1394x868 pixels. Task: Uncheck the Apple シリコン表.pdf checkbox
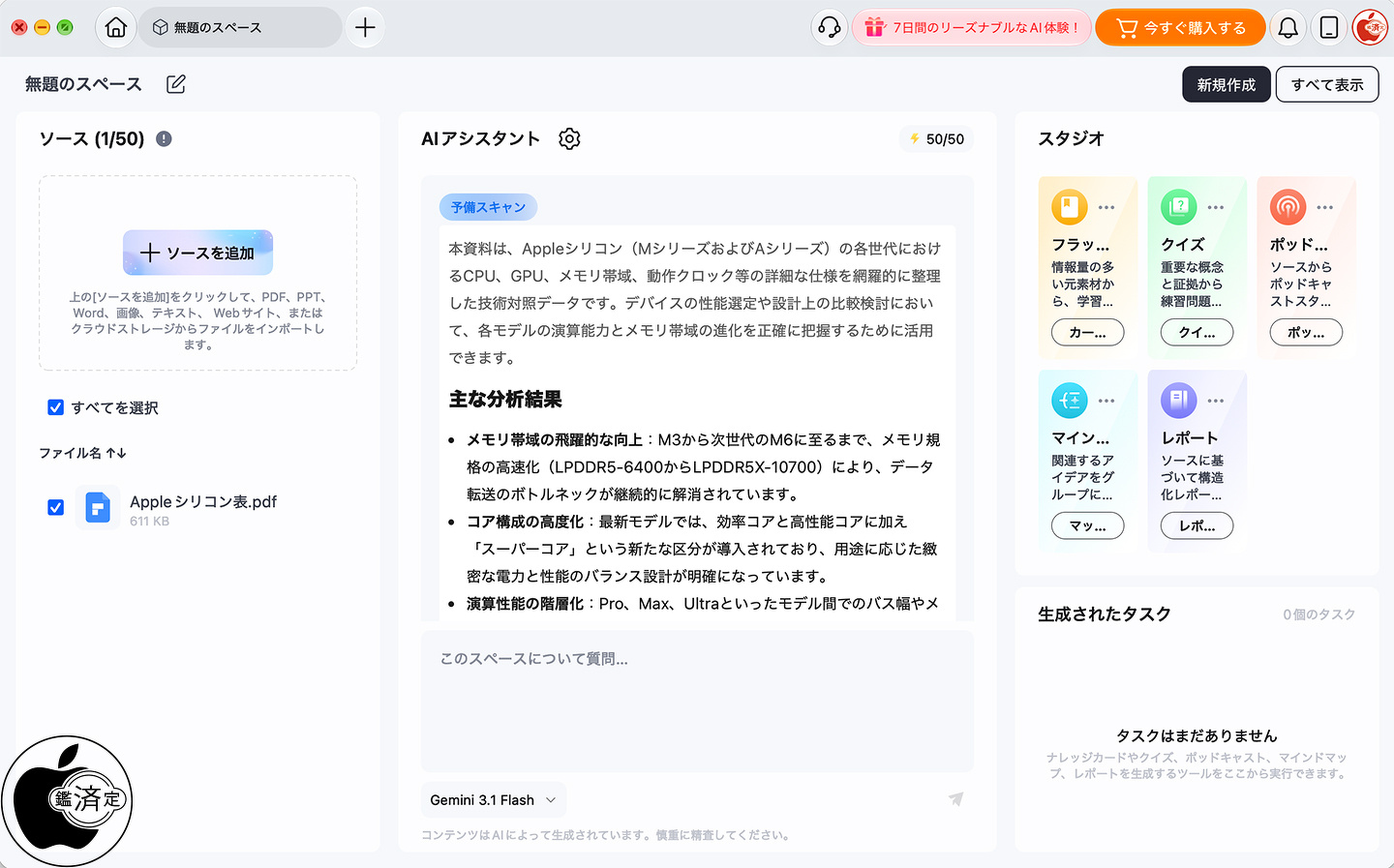[56, 507]
